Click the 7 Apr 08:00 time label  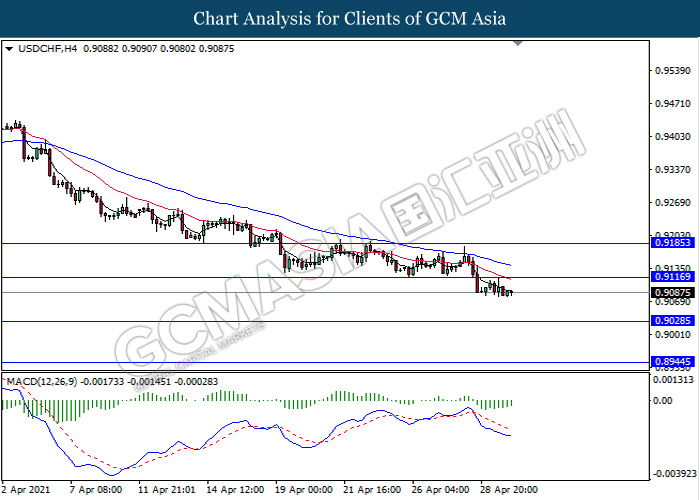pyautogui.click(x=96, y=490)
